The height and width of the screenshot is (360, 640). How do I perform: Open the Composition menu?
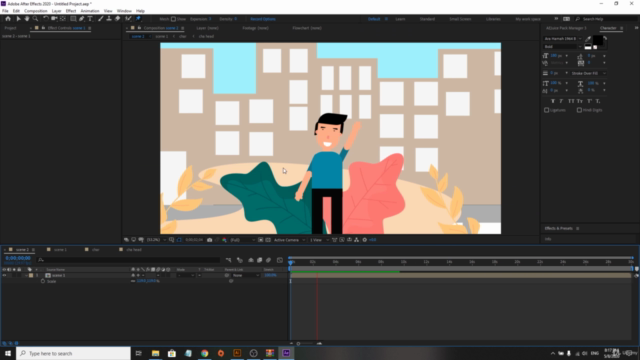point(36,11)
